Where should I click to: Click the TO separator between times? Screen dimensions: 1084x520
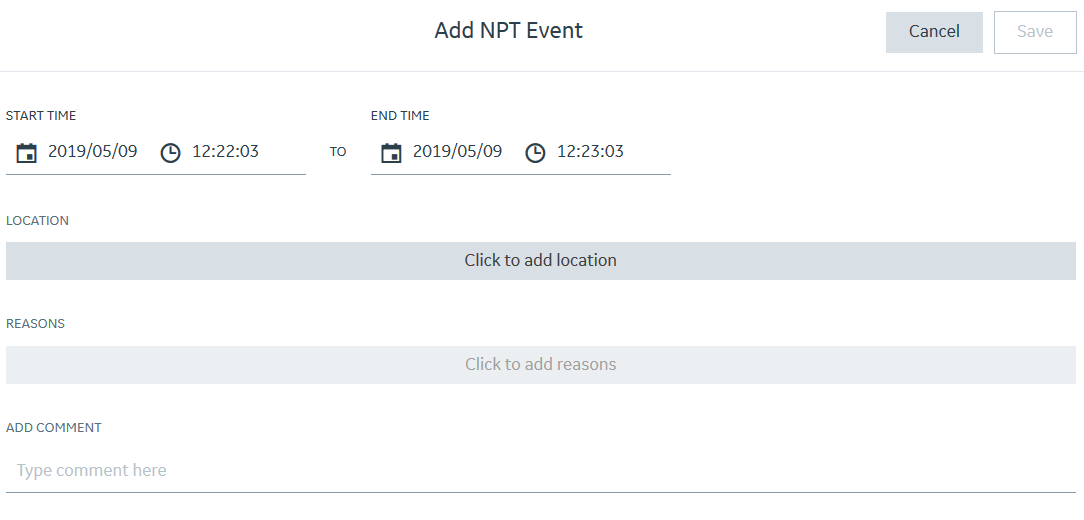point(338,152)
